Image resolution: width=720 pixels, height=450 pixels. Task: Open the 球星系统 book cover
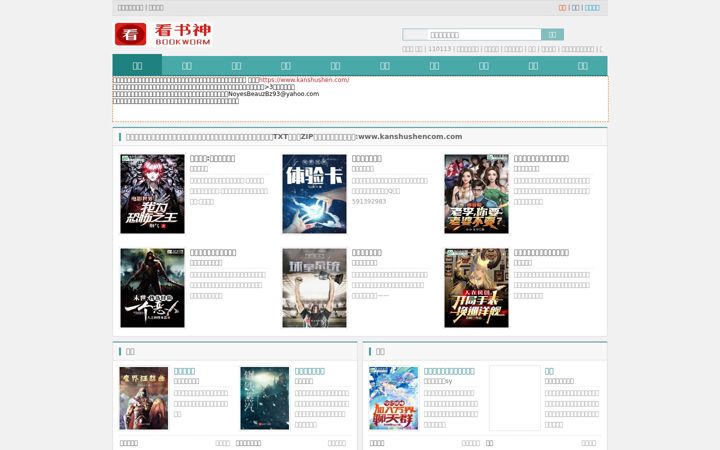click(x=315, y=288)
